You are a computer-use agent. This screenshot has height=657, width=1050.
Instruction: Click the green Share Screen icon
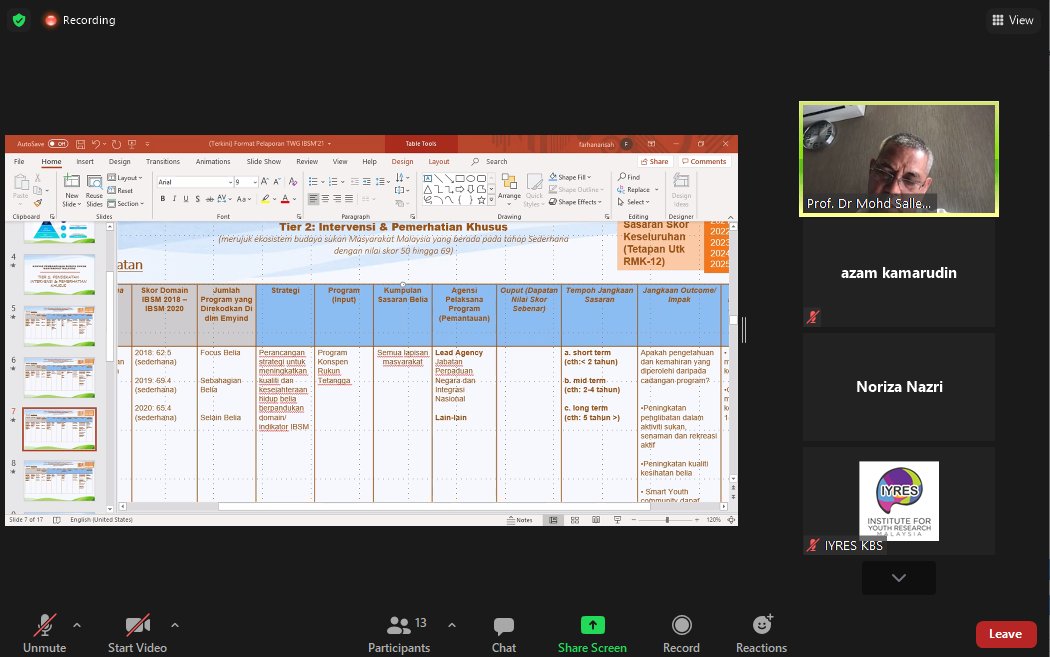click(x=593, y=625)
